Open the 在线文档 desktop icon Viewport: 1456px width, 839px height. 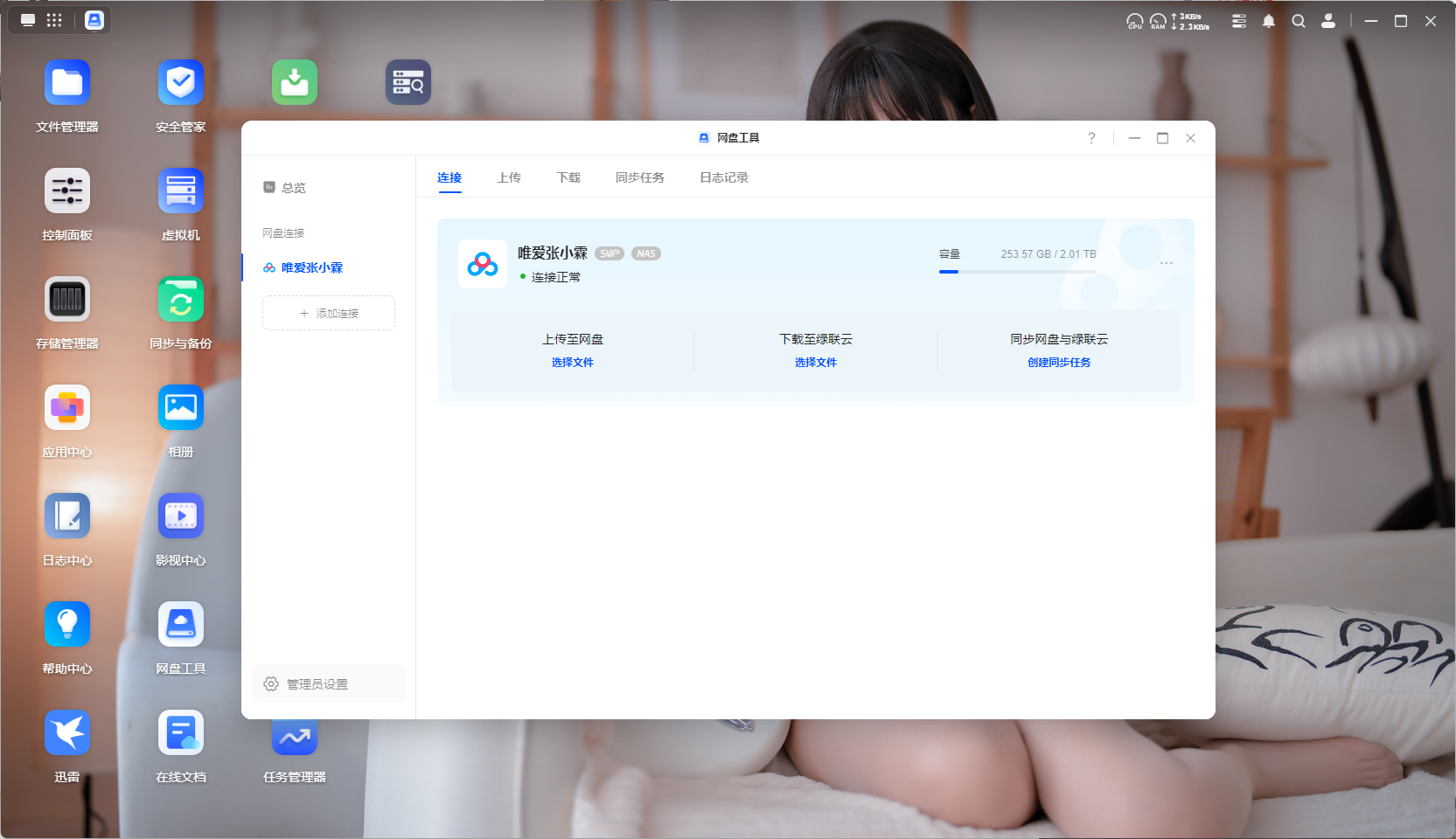coord(181,732)
